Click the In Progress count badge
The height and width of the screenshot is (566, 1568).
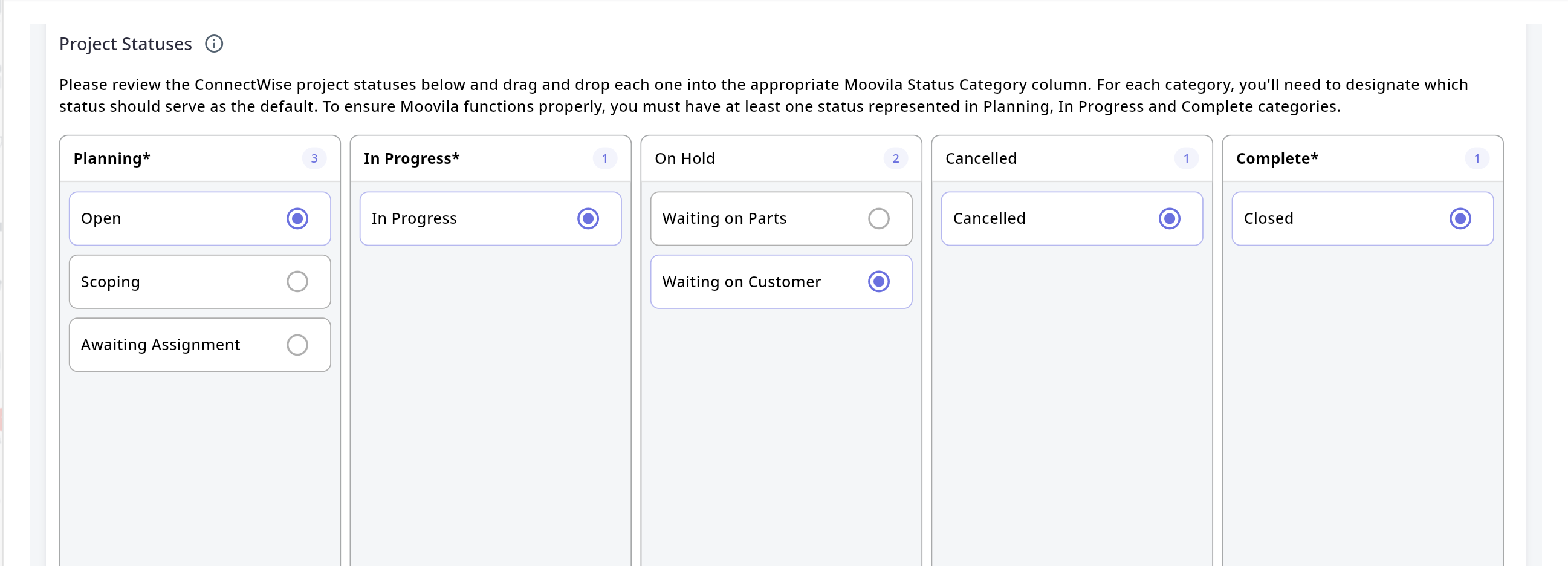tap(604, 159)
